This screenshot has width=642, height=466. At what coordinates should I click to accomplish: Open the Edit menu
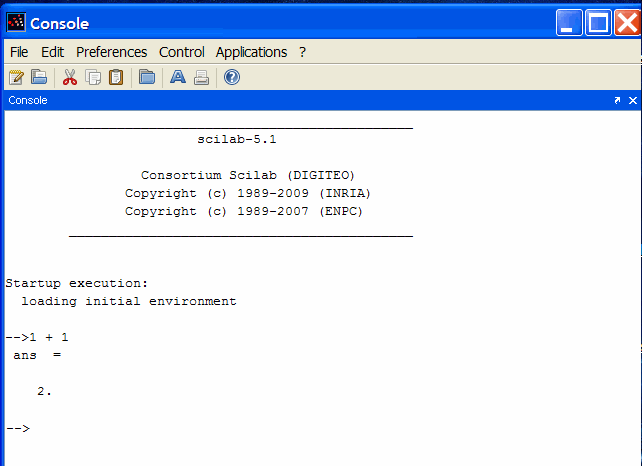pyautogui.click(x=52, y=52)
